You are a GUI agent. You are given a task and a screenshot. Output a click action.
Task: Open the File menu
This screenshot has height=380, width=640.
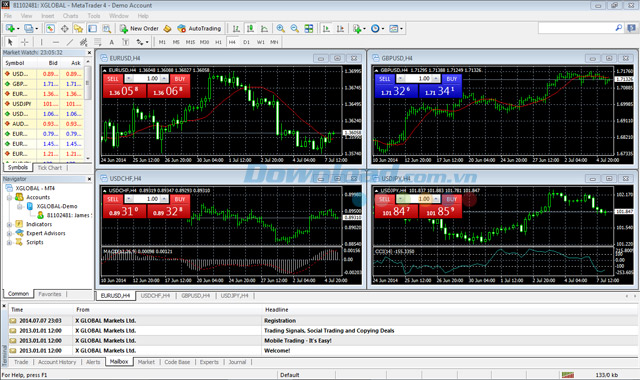[x=8, y=16]
